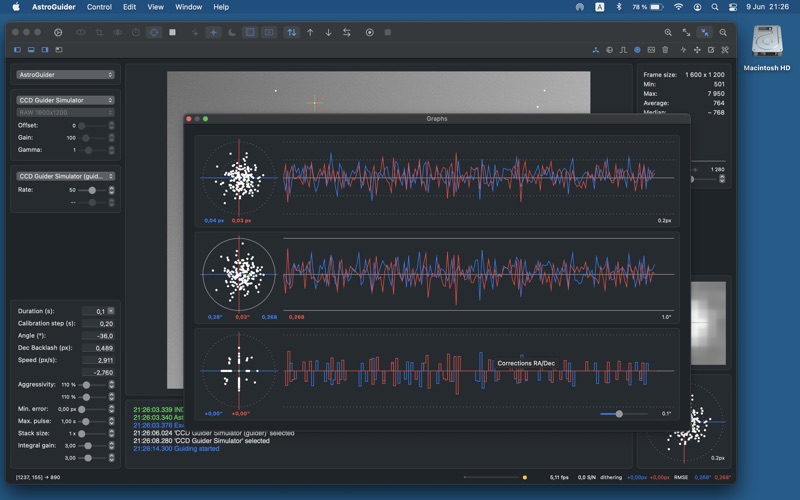This screenshot has height=500, width=800.
Task: Click the highlighted inward-arrows shrink icon
Action: (x=705, y=32)
